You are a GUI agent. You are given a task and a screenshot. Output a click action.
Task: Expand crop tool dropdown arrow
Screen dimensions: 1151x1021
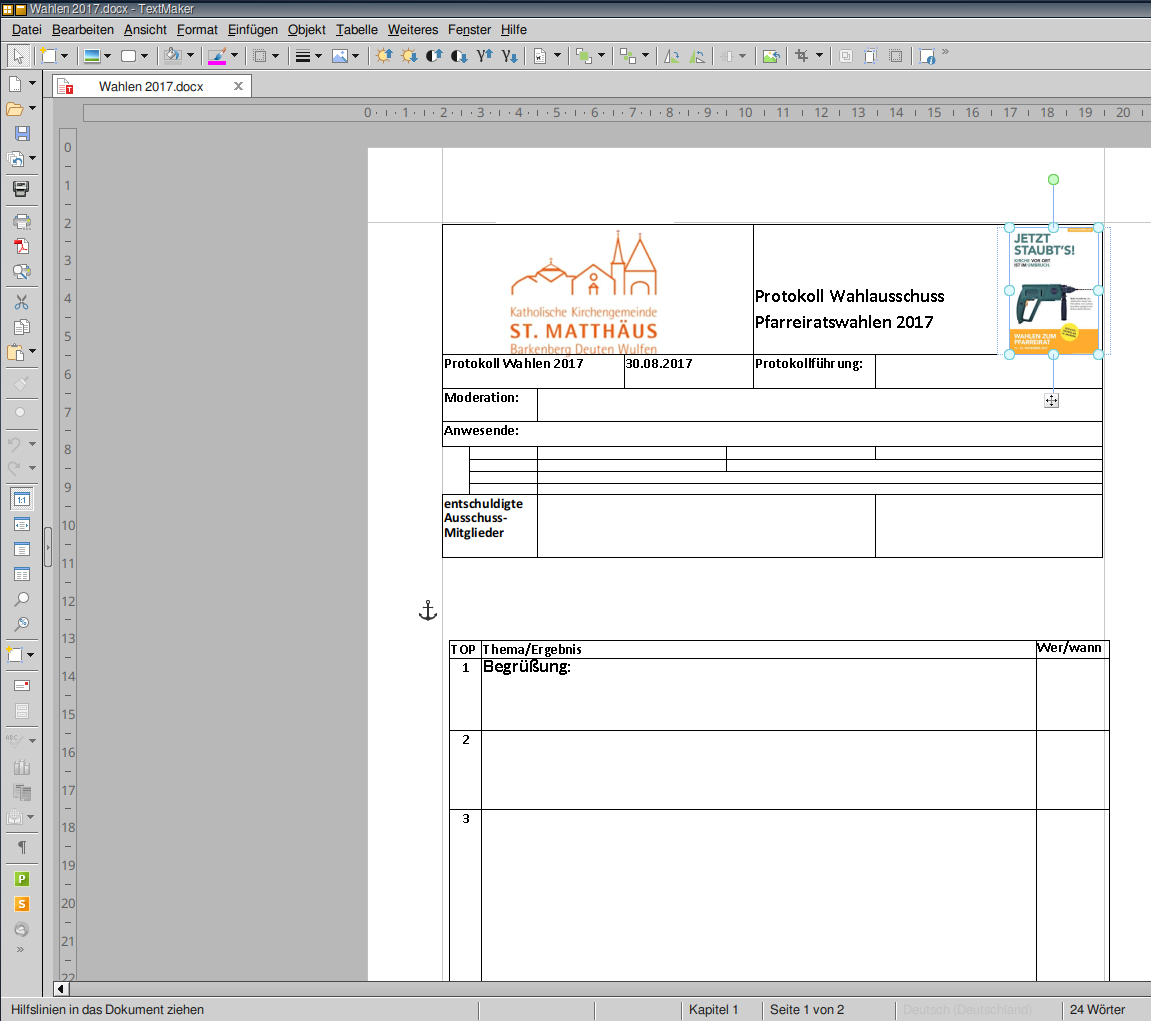click(x=819, y=56)
